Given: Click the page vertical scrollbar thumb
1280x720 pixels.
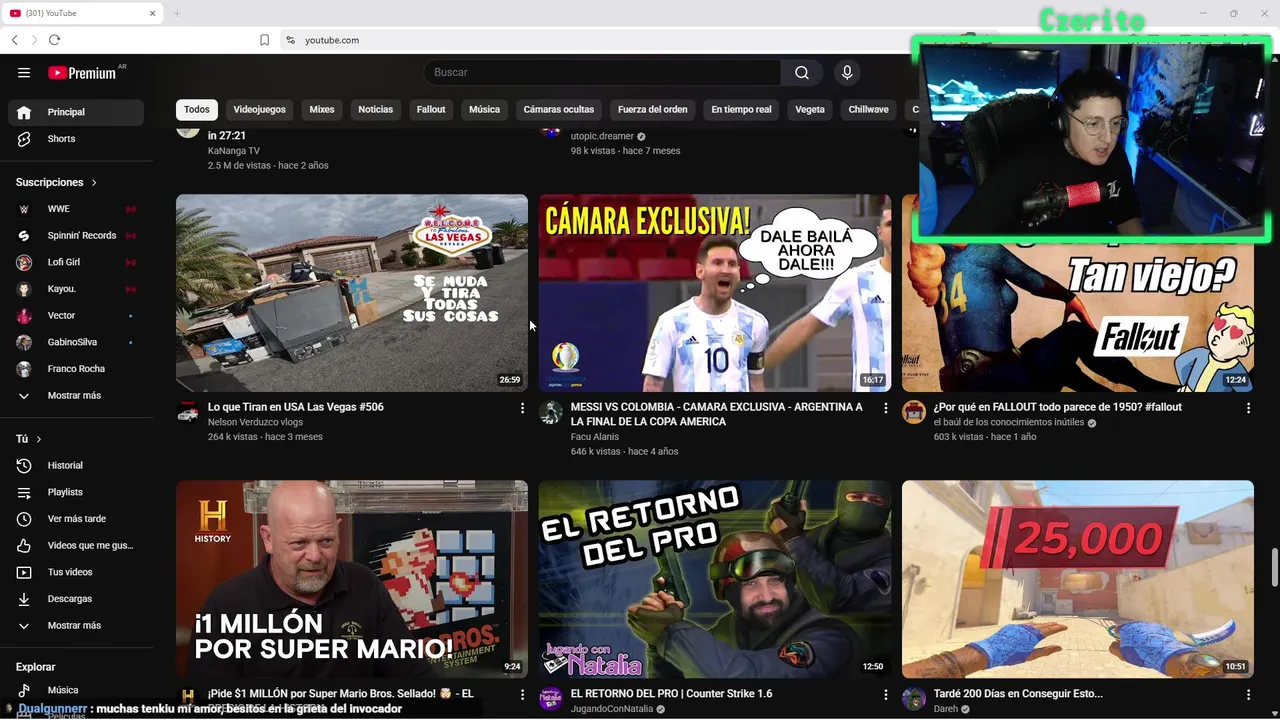Looking at the screenshot, I should pyautogui.click(x=1274, y=568).
